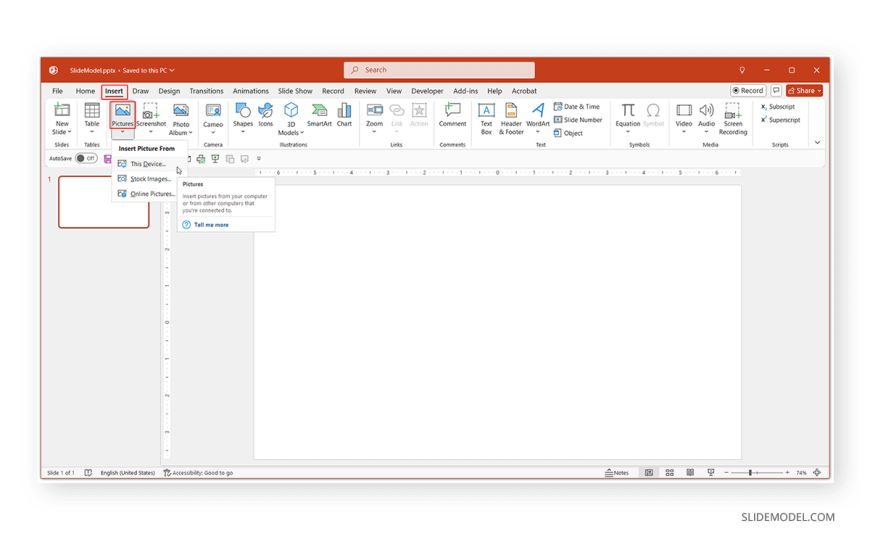This screenshot has width=870, height=539.
Task: Open the Cameo camera tool
Action: pos(213,114)
